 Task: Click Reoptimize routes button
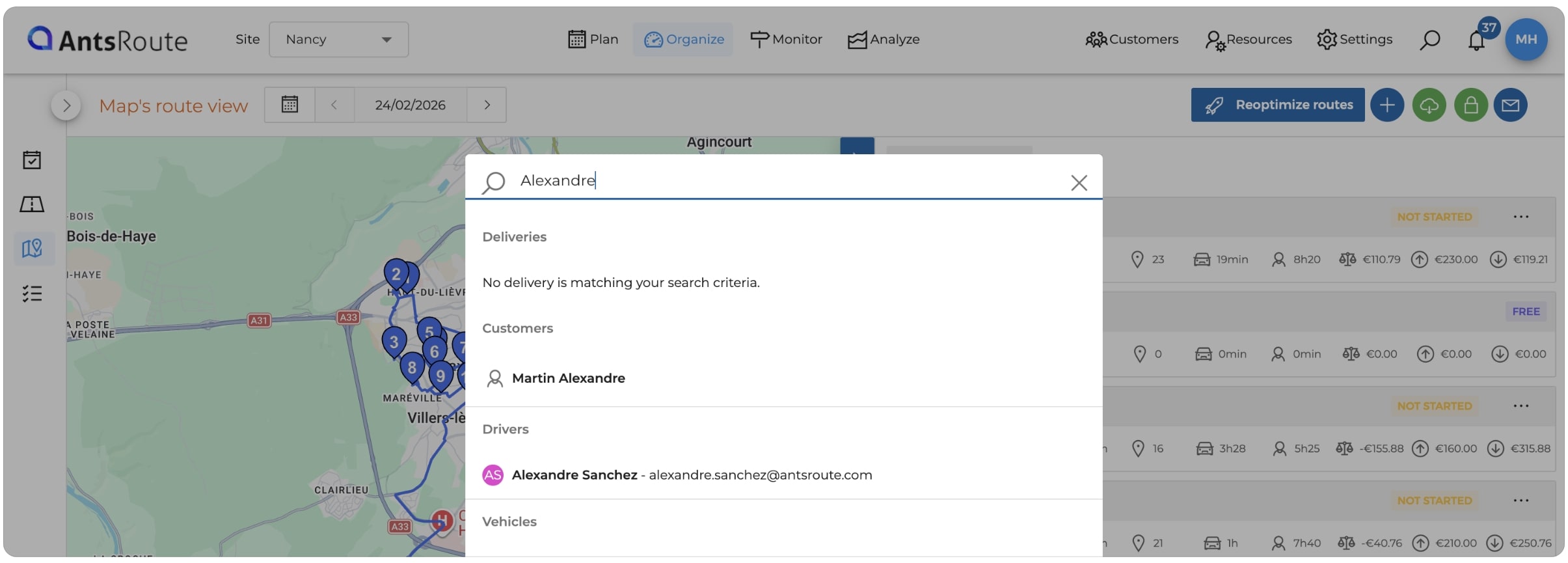(x=1278, y=105)
